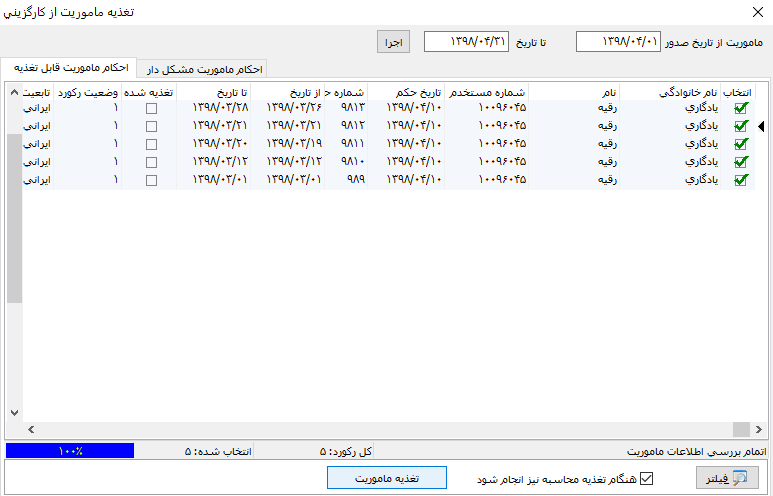Image resolution: width=773 pixels, height=496 pixels.
Task: Toggle تغذیه شده checkbox in row 9811
Action: pyautogui.click(x=151, y=144)
